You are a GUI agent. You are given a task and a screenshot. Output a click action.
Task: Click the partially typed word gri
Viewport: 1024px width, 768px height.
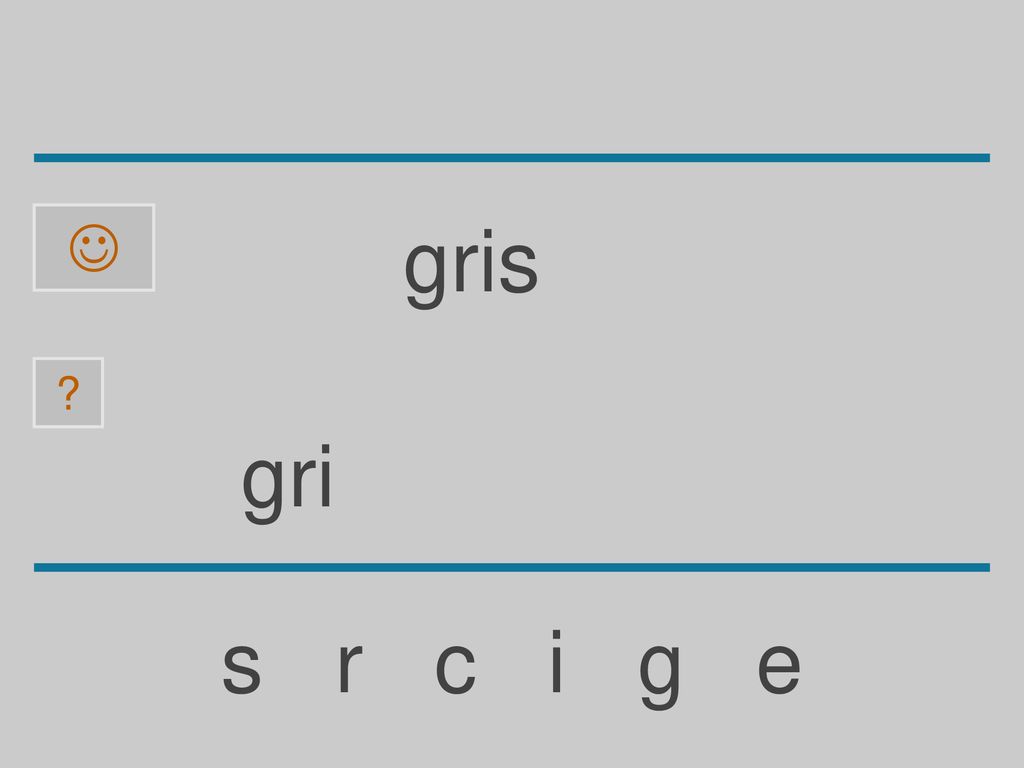pyautogui.click(x=287, y=483)
